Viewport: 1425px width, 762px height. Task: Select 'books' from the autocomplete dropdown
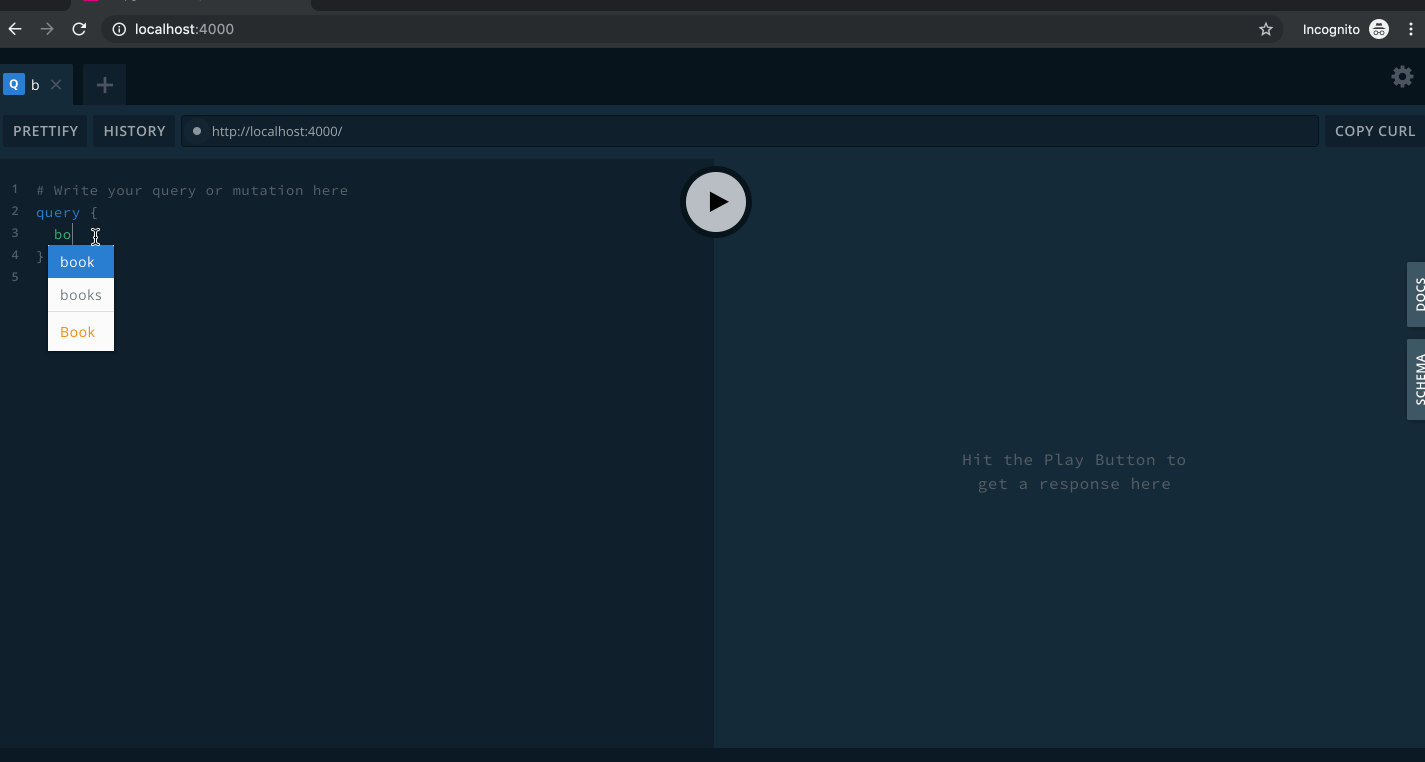coord(80,294)
